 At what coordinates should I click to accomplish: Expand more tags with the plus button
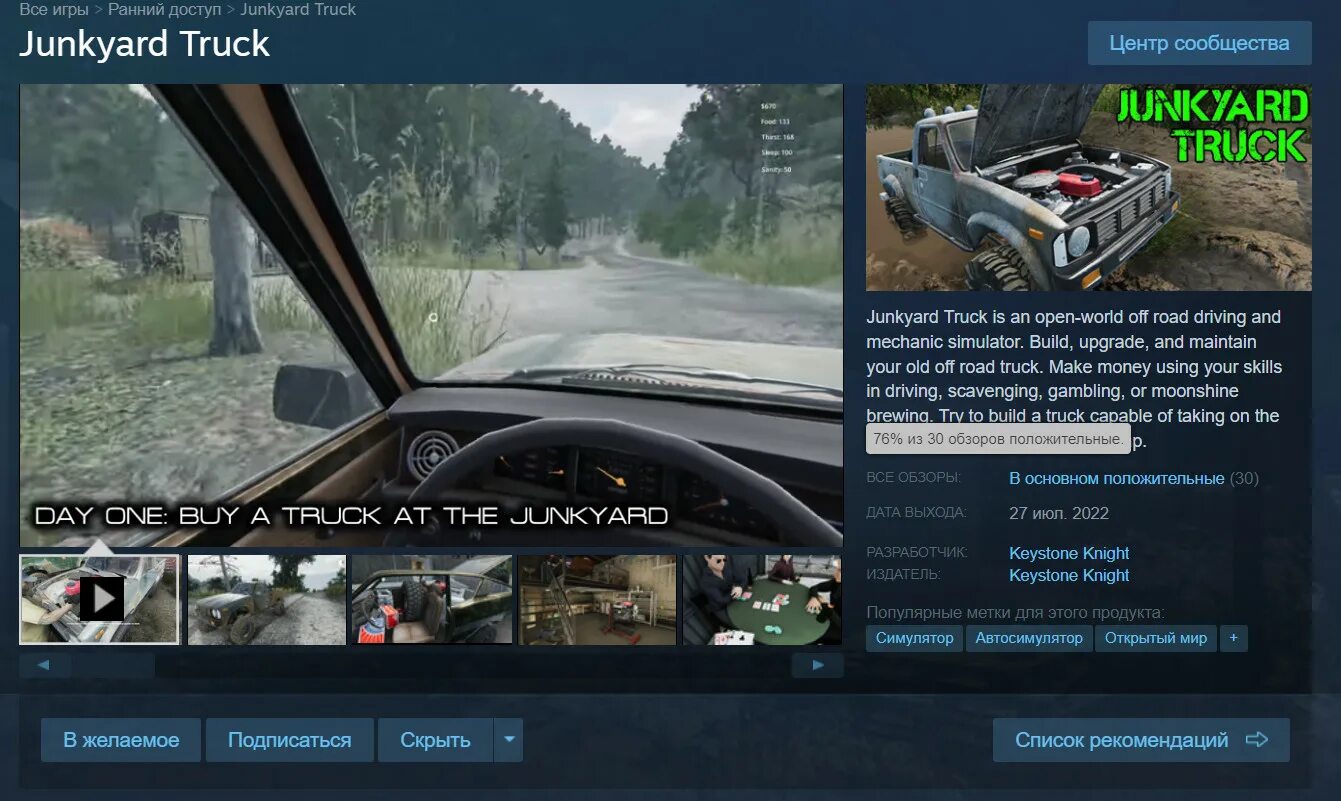(1233, 638)
